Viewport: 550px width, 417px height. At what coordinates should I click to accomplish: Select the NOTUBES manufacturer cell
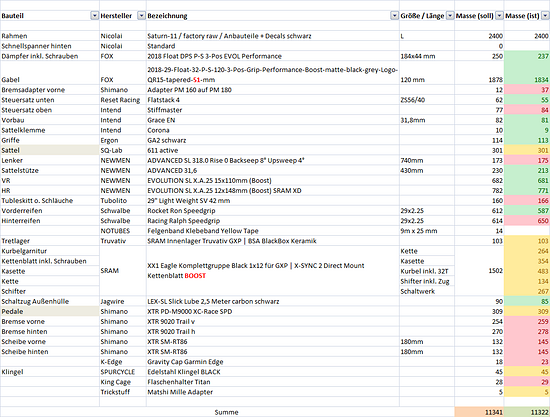(123, 231)
